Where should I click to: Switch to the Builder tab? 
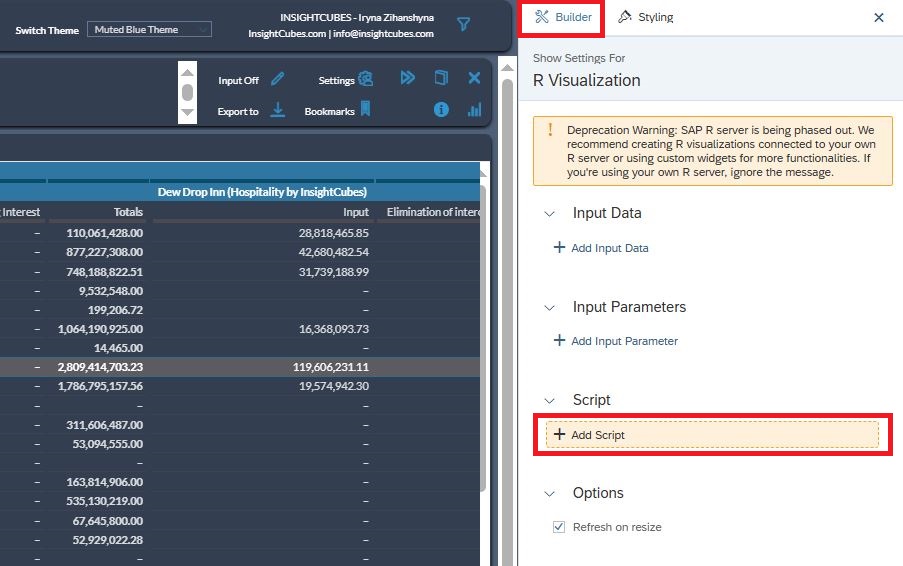pyautogui.click(x=563, y=18)
